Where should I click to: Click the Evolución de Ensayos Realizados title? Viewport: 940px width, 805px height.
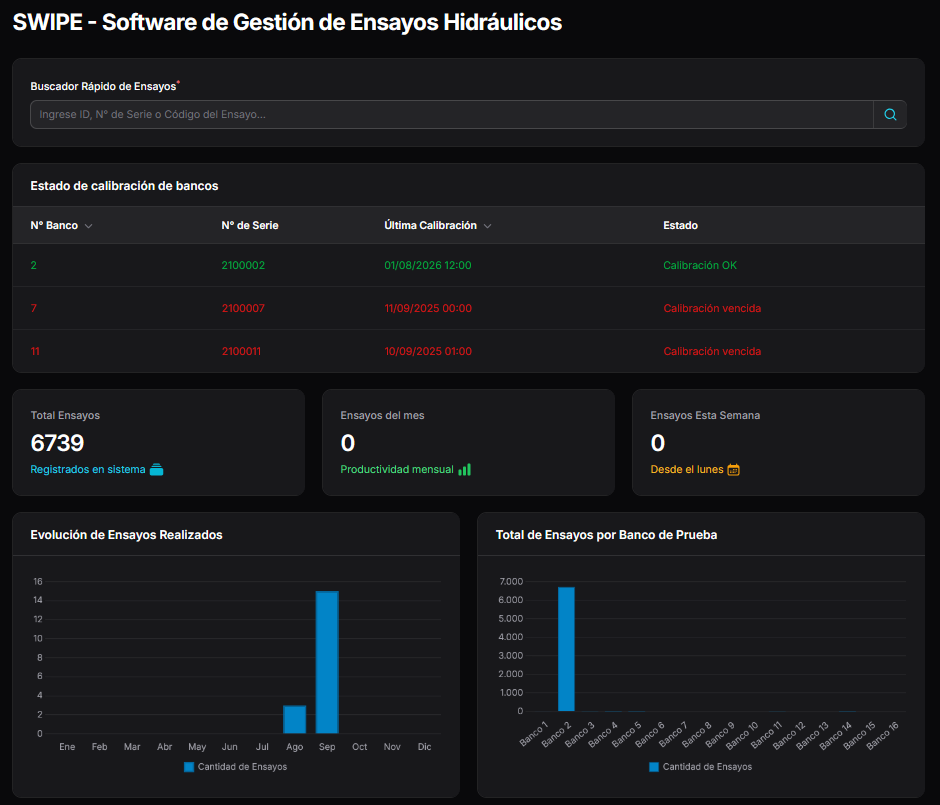coord(126,535)
